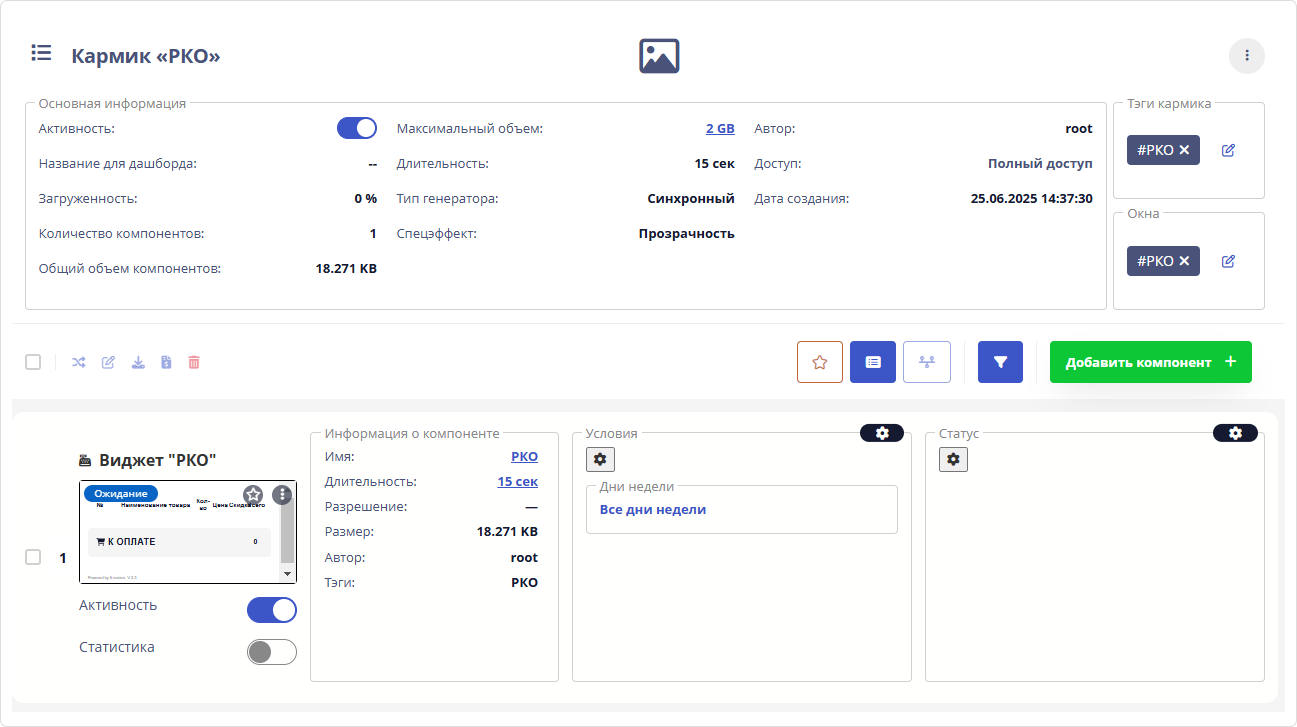Click Добавить компонент button
This screenshot has width=1297, height=727.
(1150, 362)
